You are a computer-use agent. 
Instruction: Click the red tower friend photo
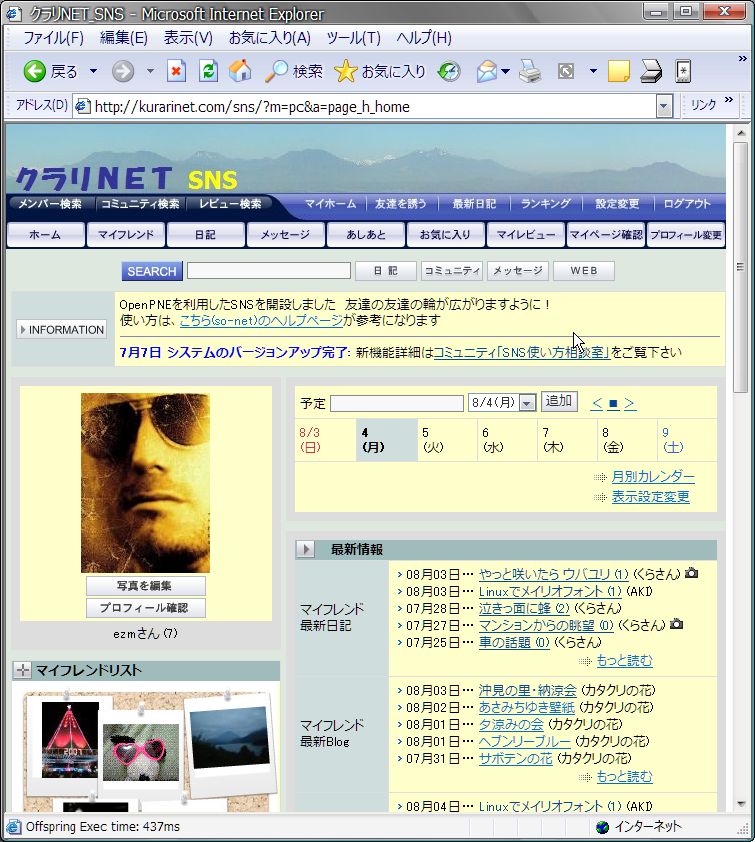(x=70, y=739)
